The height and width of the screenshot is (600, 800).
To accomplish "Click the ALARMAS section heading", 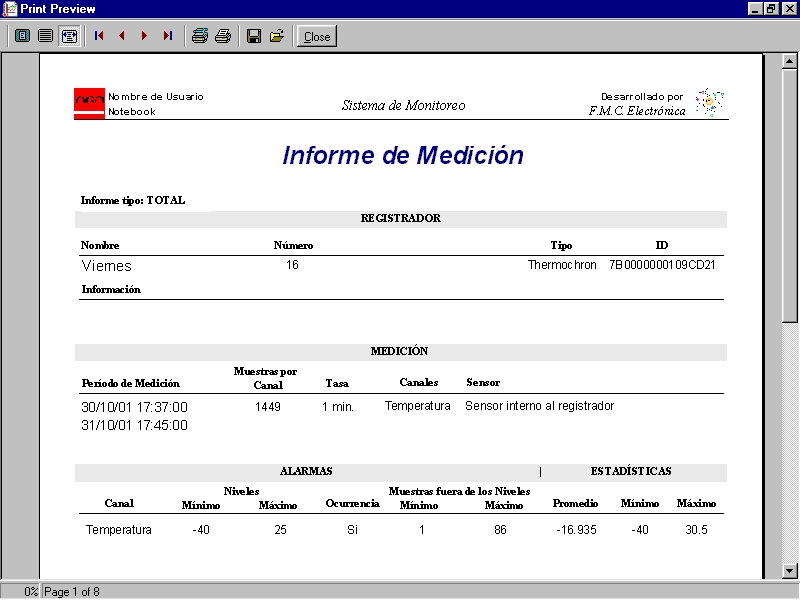I will tap(306, 471).
